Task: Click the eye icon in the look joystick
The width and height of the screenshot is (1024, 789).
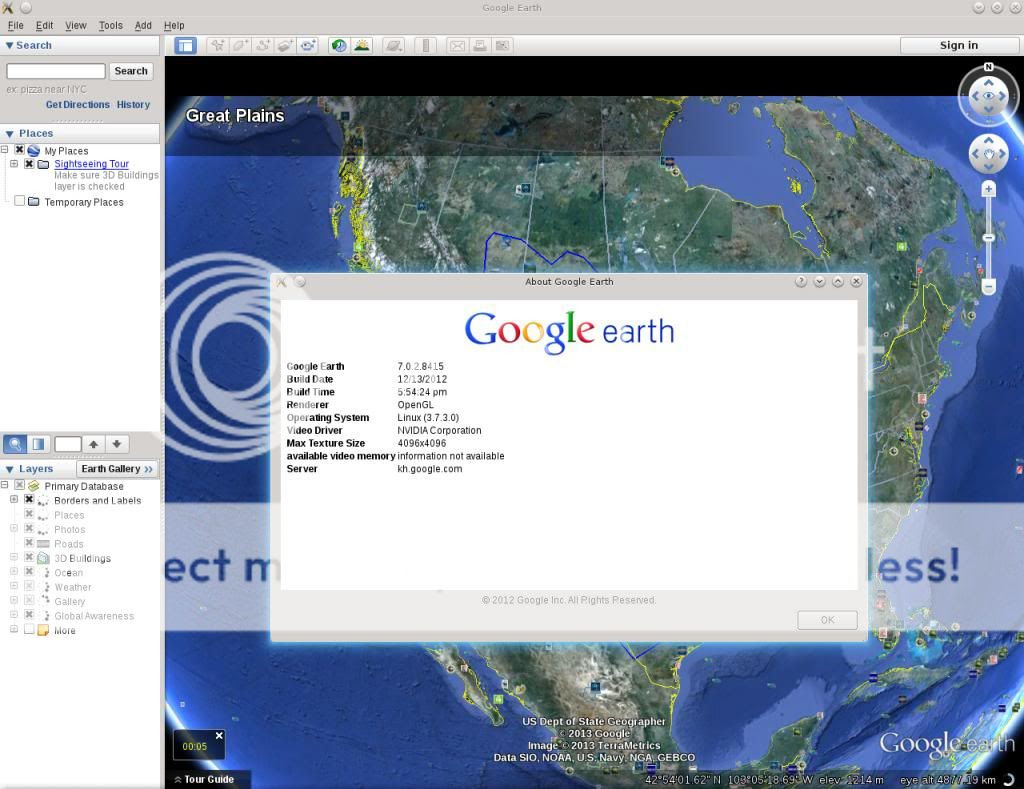Action: tap(989, 96)
